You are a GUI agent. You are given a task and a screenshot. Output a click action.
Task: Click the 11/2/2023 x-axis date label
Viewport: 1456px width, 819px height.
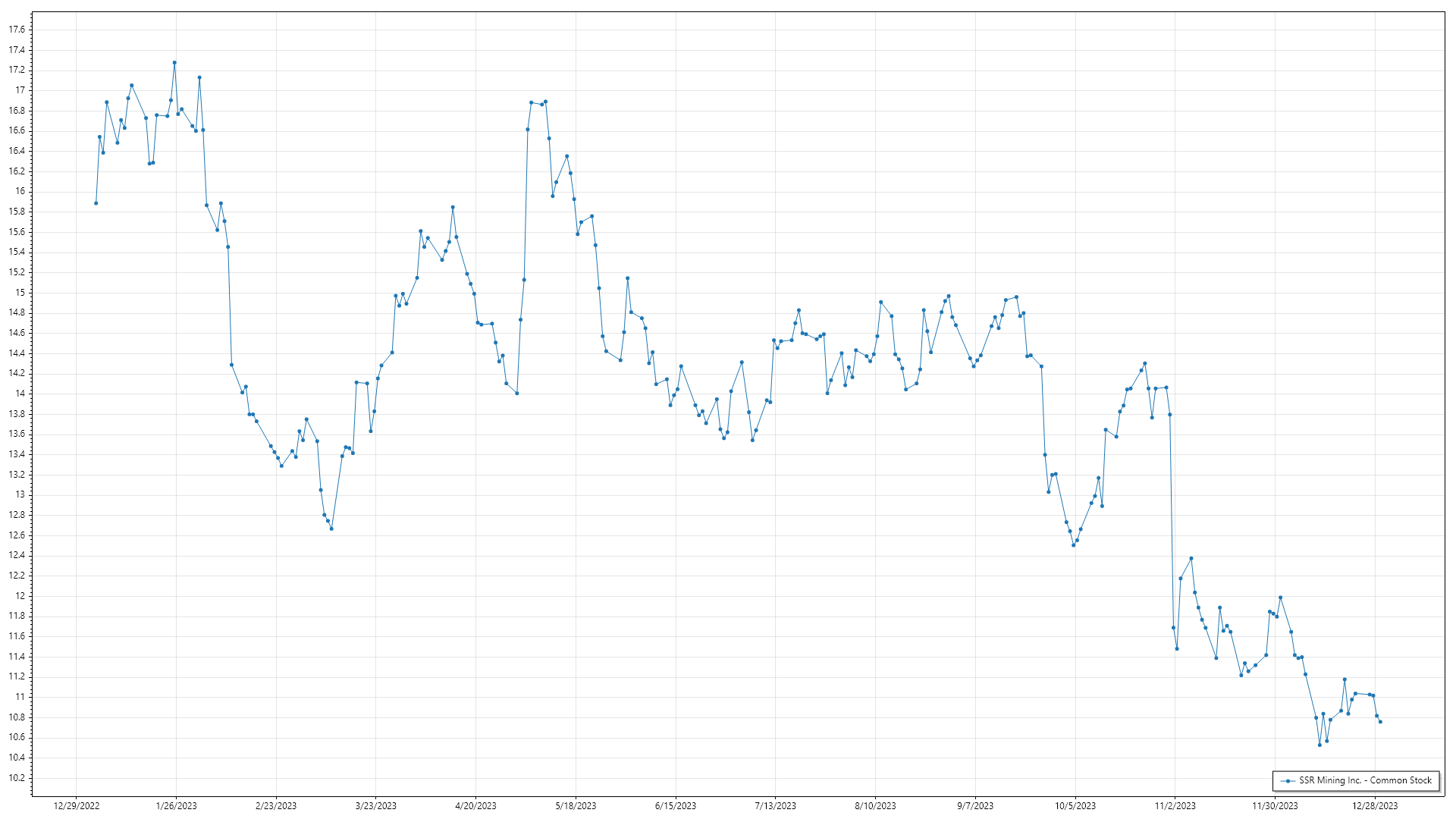[x=1175, y=806]
